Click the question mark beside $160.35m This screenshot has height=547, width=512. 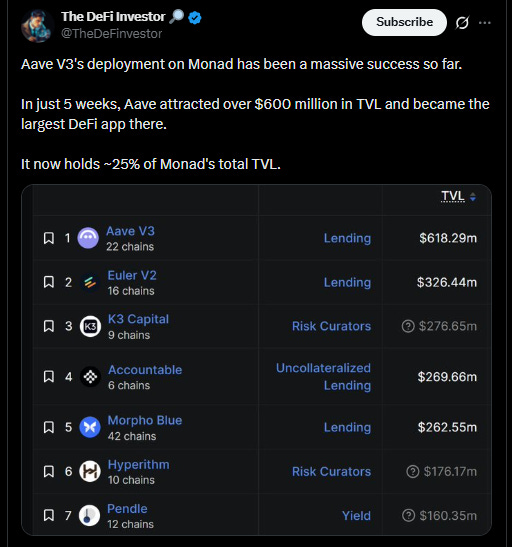(408, 515)
